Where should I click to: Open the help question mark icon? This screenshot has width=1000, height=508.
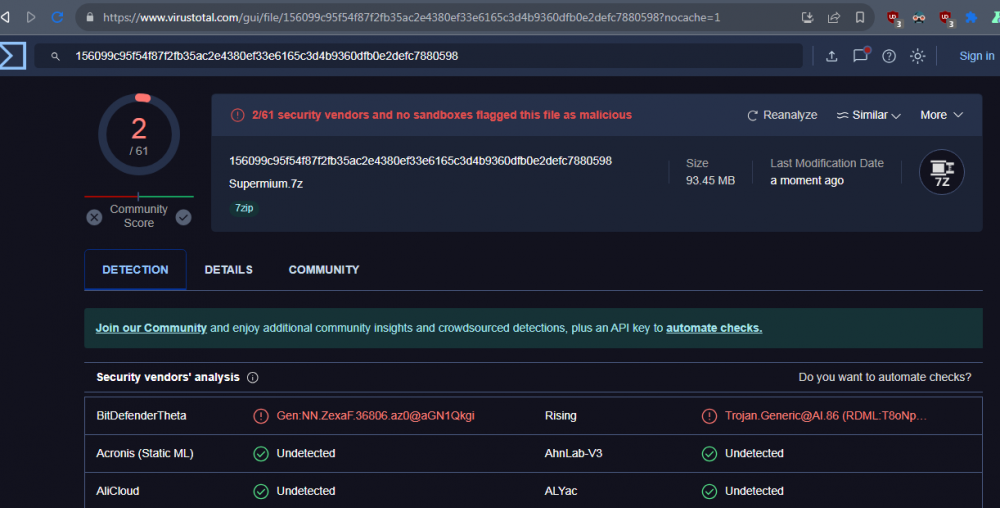(889, 56)
